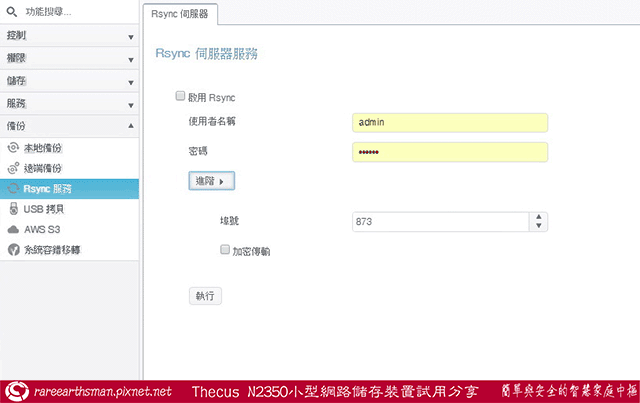This screenshot has height=403, width=640.
Task: Click the 密碼 password field
Action: click(x=450, y=152)
